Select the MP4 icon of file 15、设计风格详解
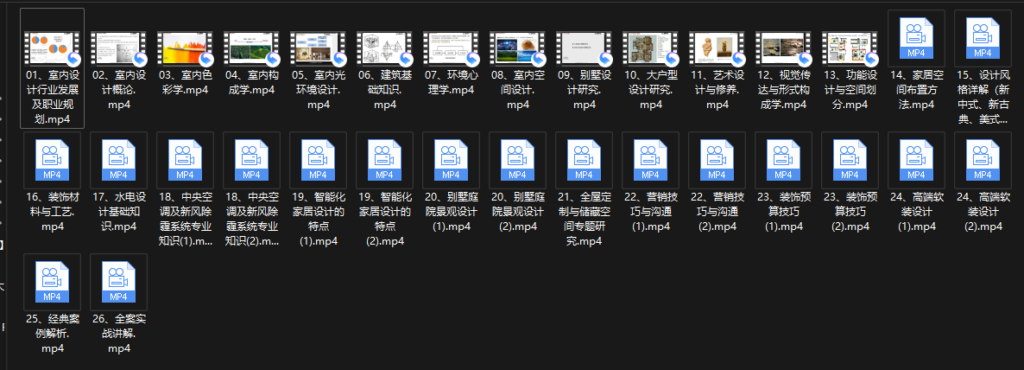This screenshot has width=1024, height=370. [983, 38]
